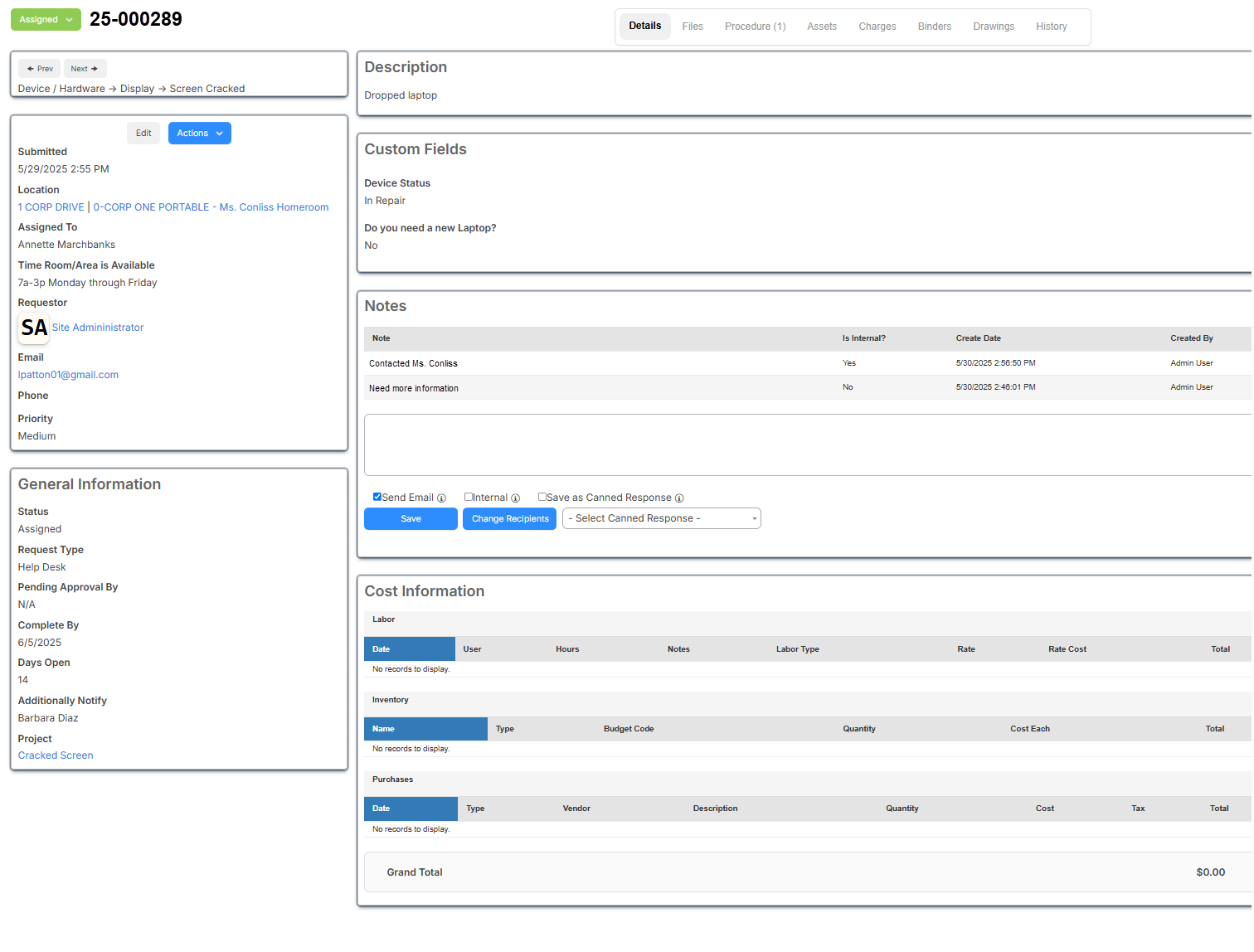Sort purchases table by Date column

click(411, 809)
